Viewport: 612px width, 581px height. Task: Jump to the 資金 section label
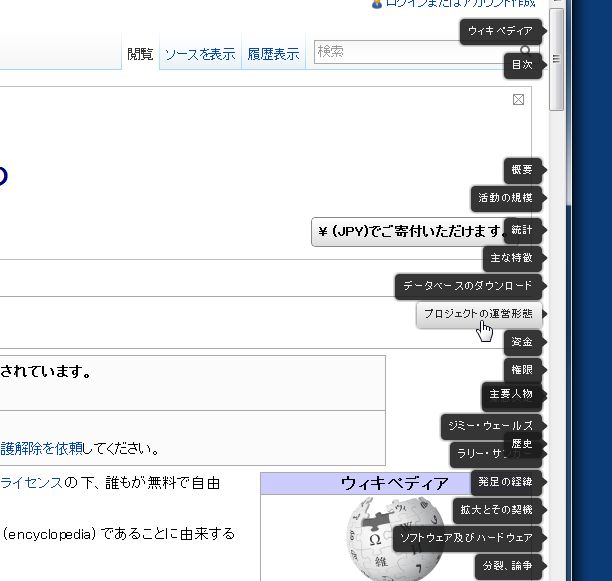[522, 343]
